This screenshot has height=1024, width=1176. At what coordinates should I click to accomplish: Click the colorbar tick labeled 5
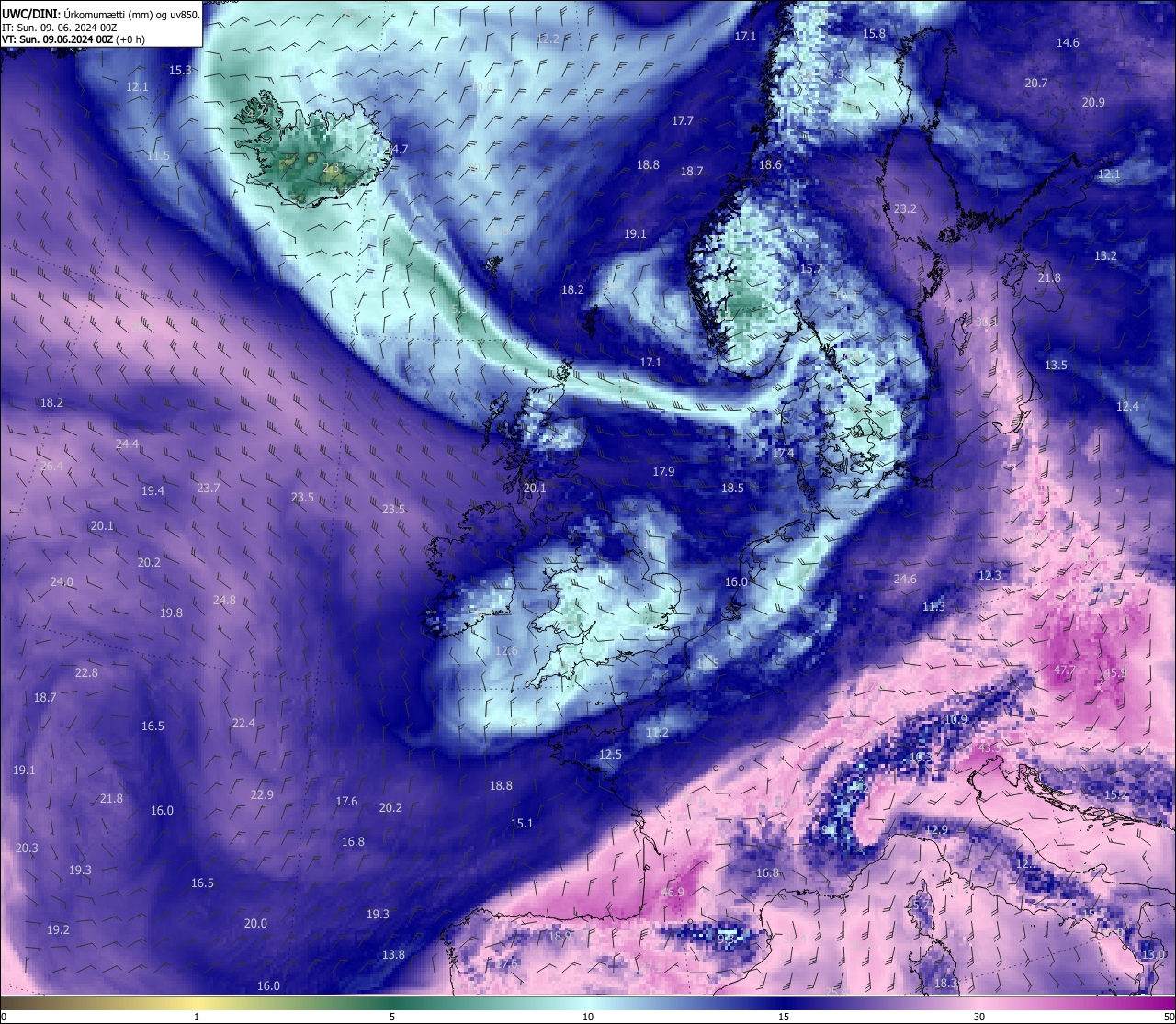click(392, 1017)
